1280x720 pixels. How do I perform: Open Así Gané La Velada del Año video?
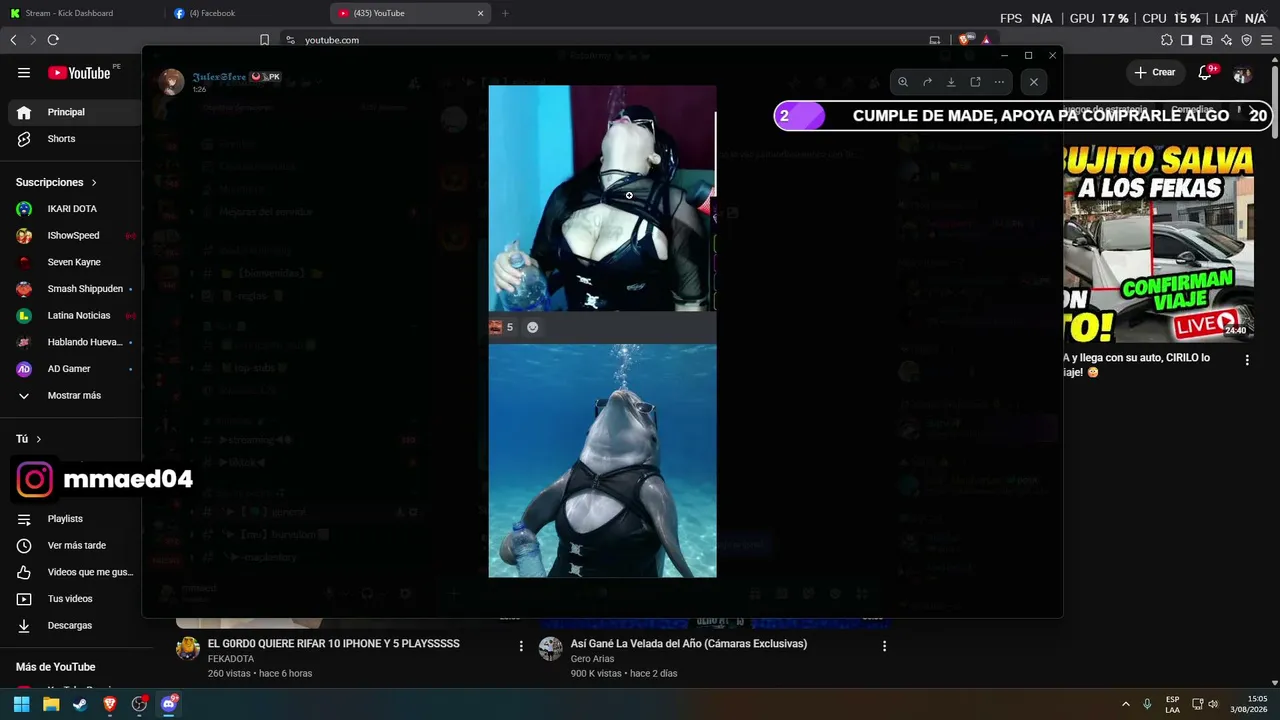point(689,644)
